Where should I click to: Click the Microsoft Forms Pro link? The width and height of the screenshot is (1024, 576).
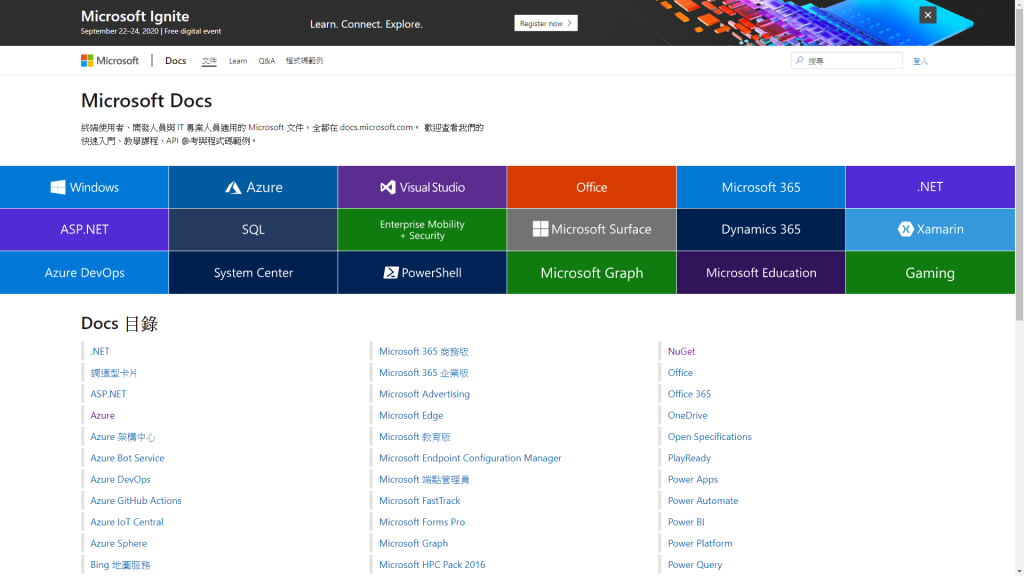tap(422, 522)
